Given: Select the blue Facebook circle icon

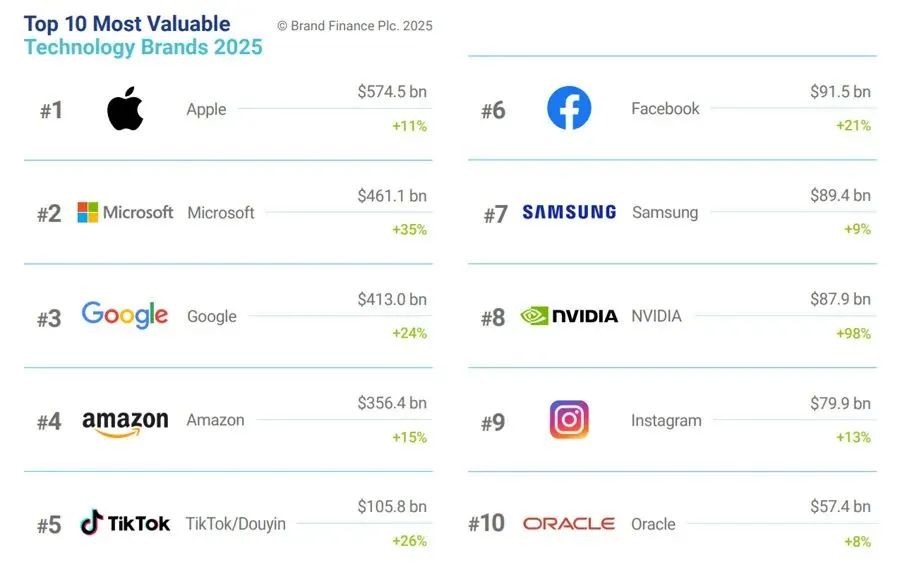Looking at the screenshot, I should [569, 108].
